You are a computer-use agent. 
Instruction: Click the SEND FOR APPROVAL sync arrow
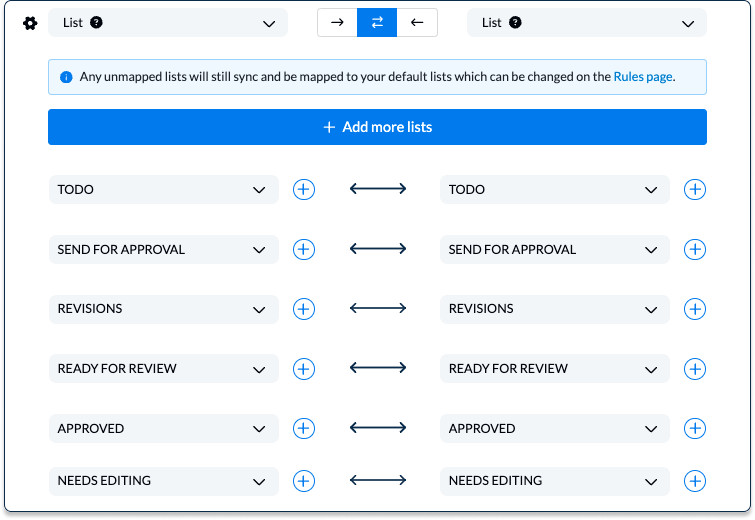click(x=378, y=248)
